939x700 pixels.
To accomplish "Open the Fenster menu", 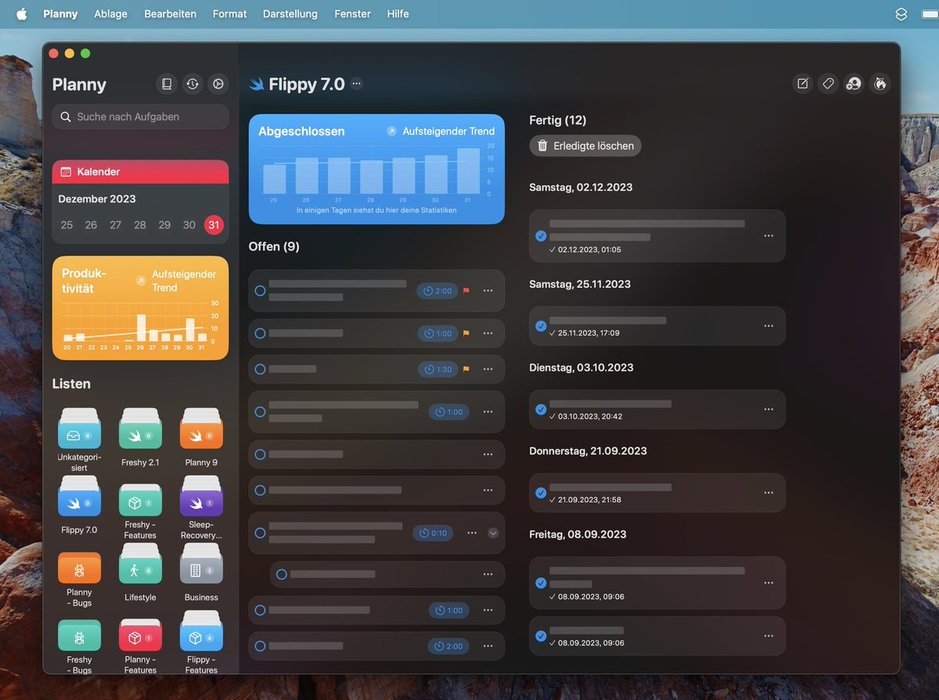I will point(353,14).
